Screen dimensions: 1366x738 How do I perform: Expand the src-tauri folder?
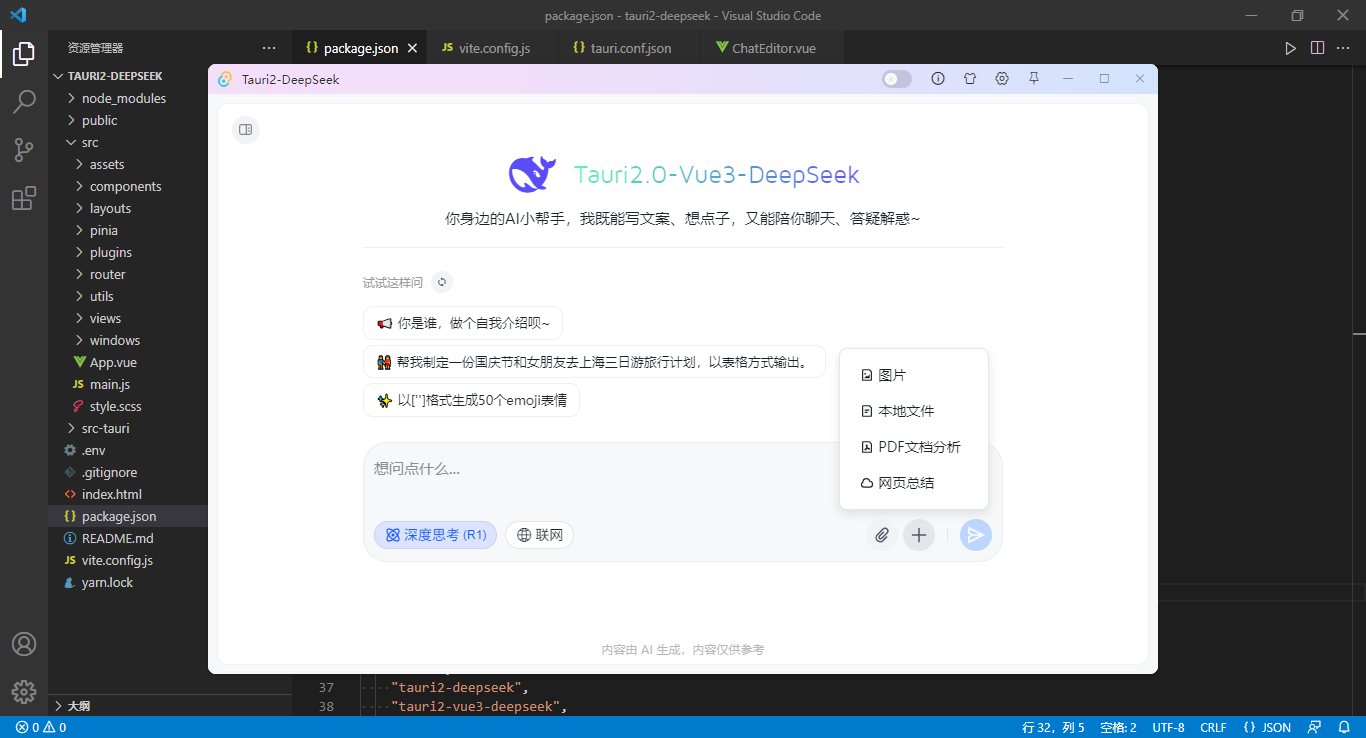(x=128, y=428)
